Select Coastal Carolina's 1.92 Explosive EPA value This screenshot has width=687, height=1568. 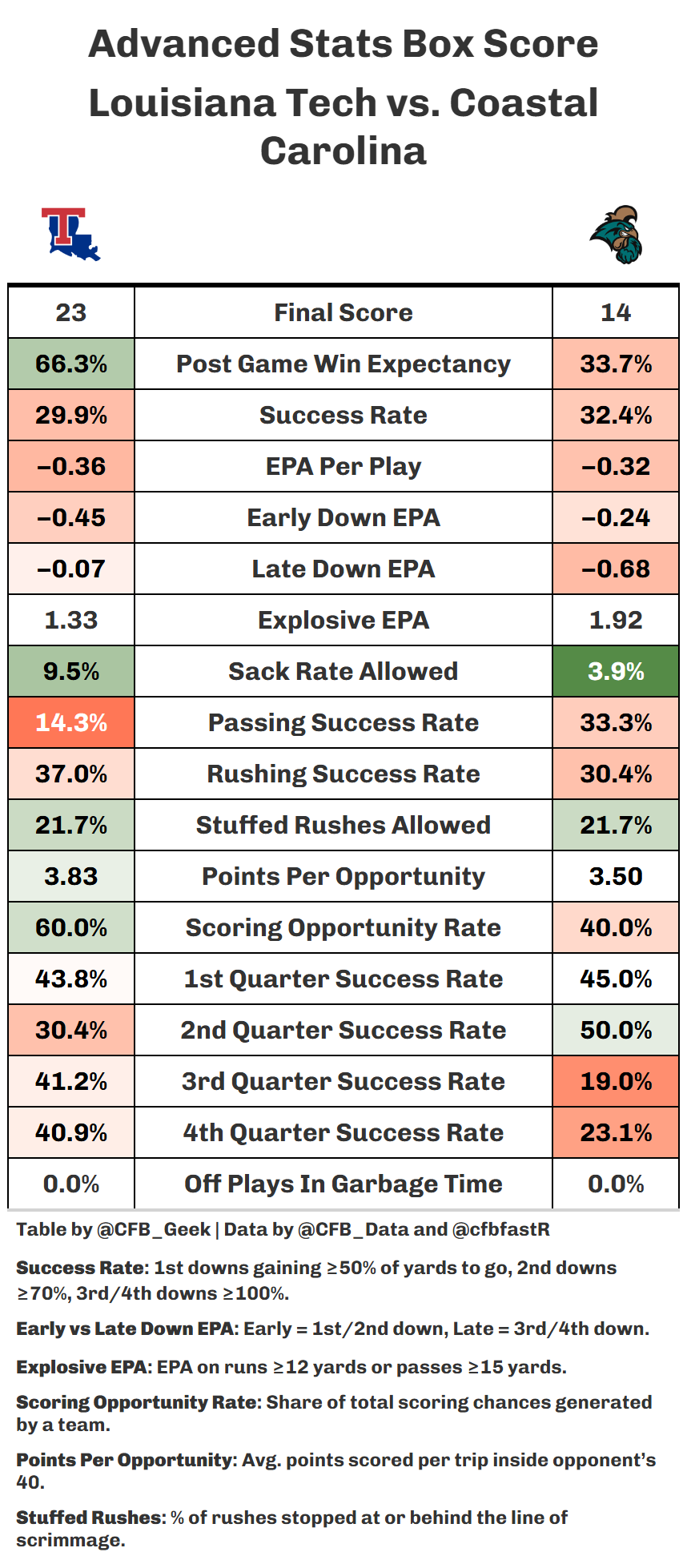tap(616, 620)
